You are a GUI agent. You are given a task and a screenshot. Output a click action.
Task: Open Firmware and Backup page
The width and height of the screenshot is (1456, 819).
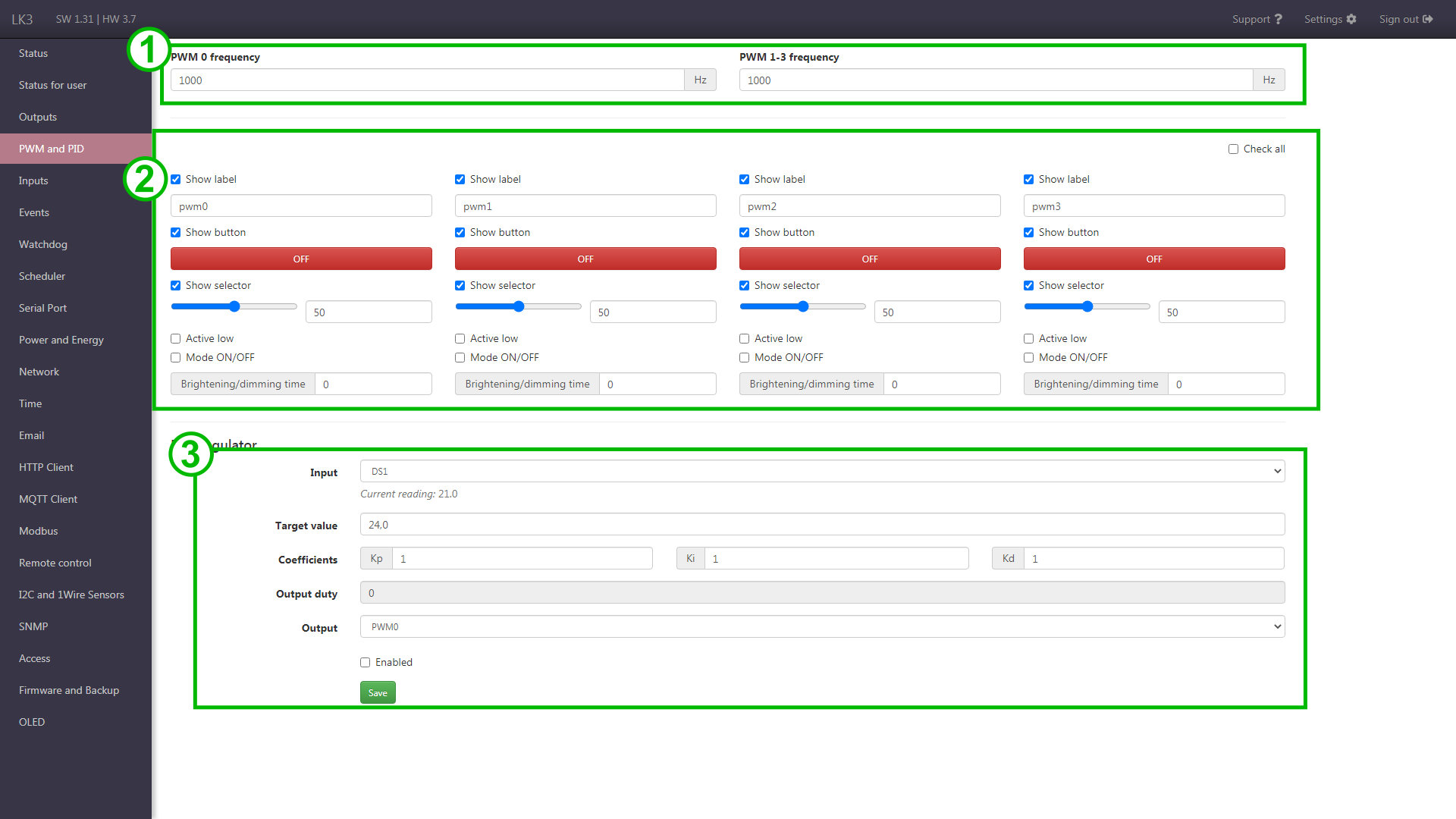(76, 690)
